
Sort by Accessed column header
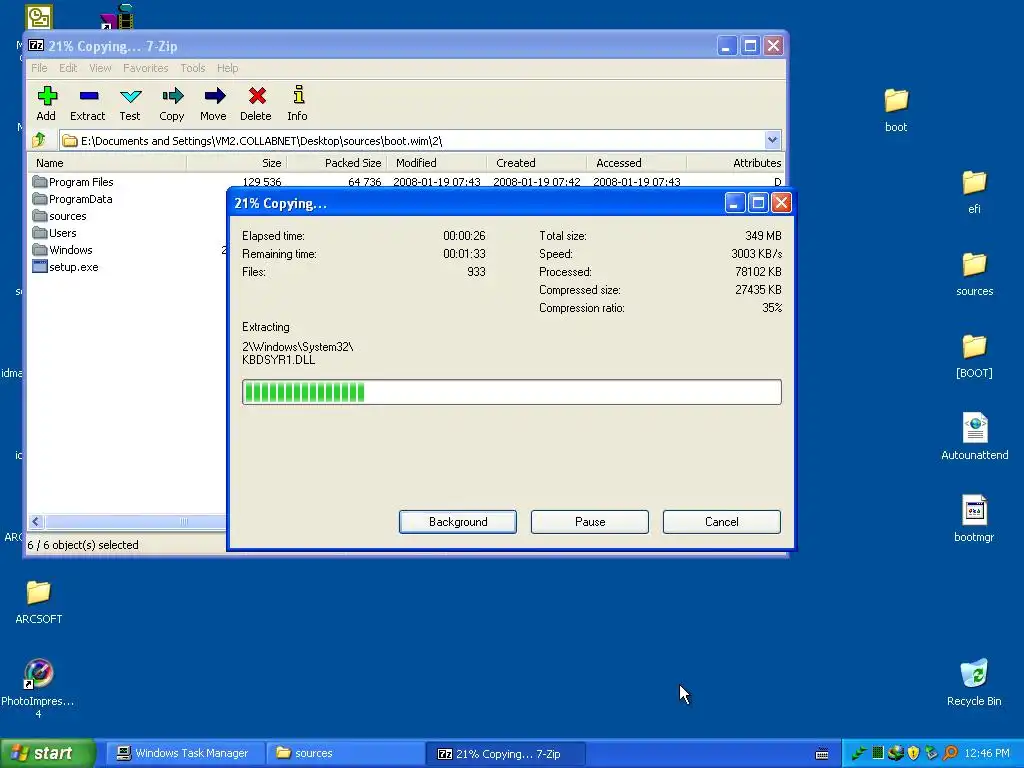[x=637, y=163]
